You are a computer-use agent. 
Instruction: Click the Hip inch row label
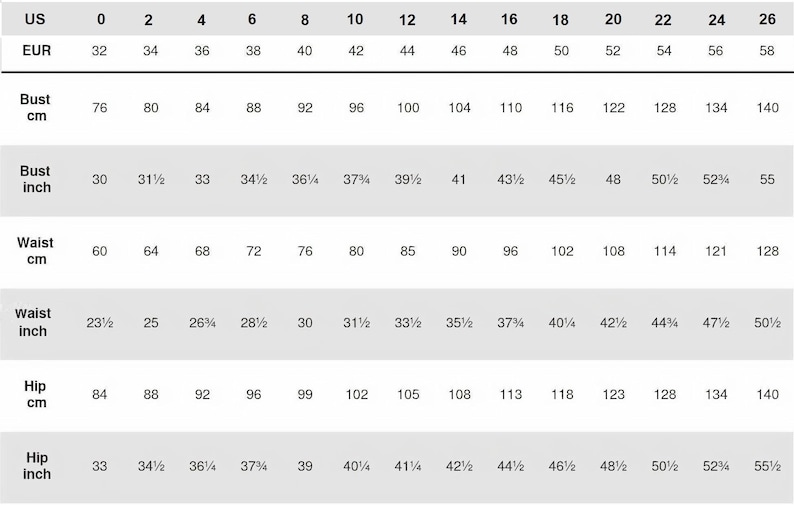pyautogui.click(x=36, y=465)
